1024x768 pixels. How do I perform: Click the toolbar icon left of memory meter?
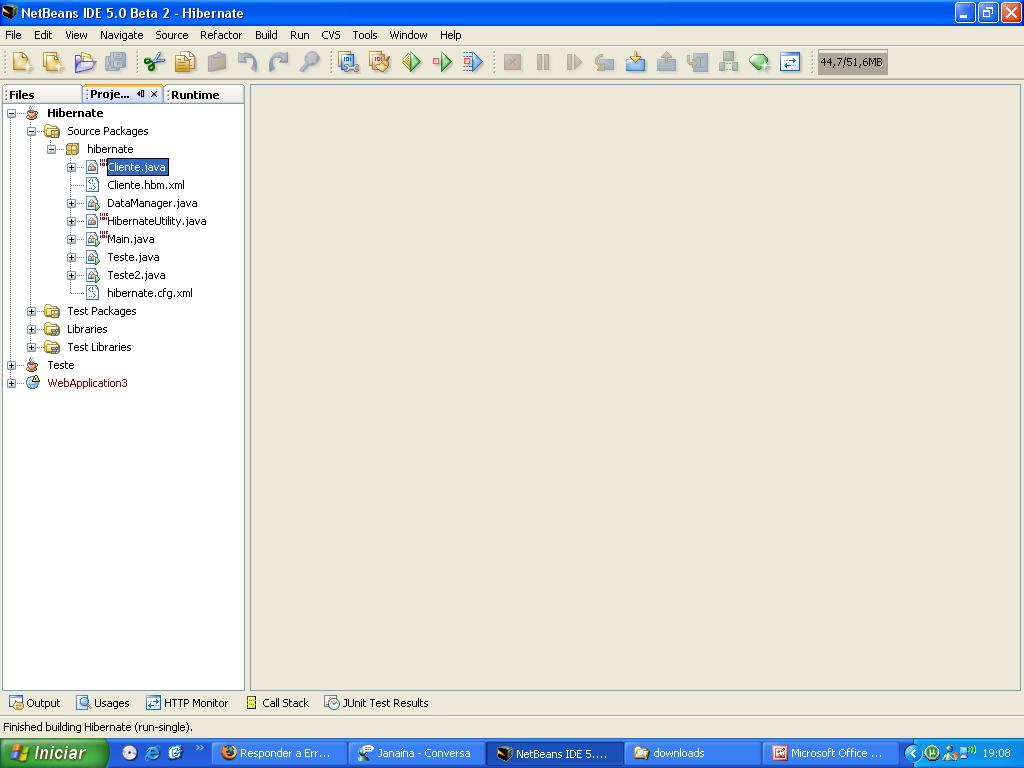(x=790, y=62)
